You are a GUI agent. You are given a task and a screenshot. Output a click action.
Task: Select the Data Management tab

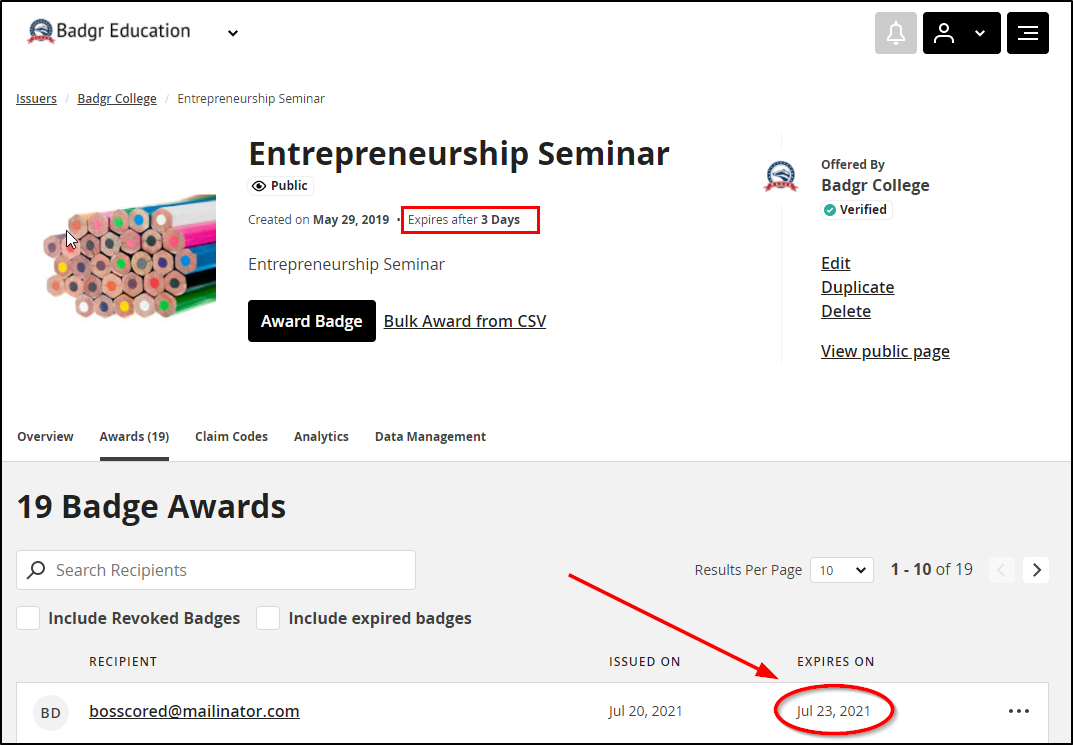tap(430, 436)
